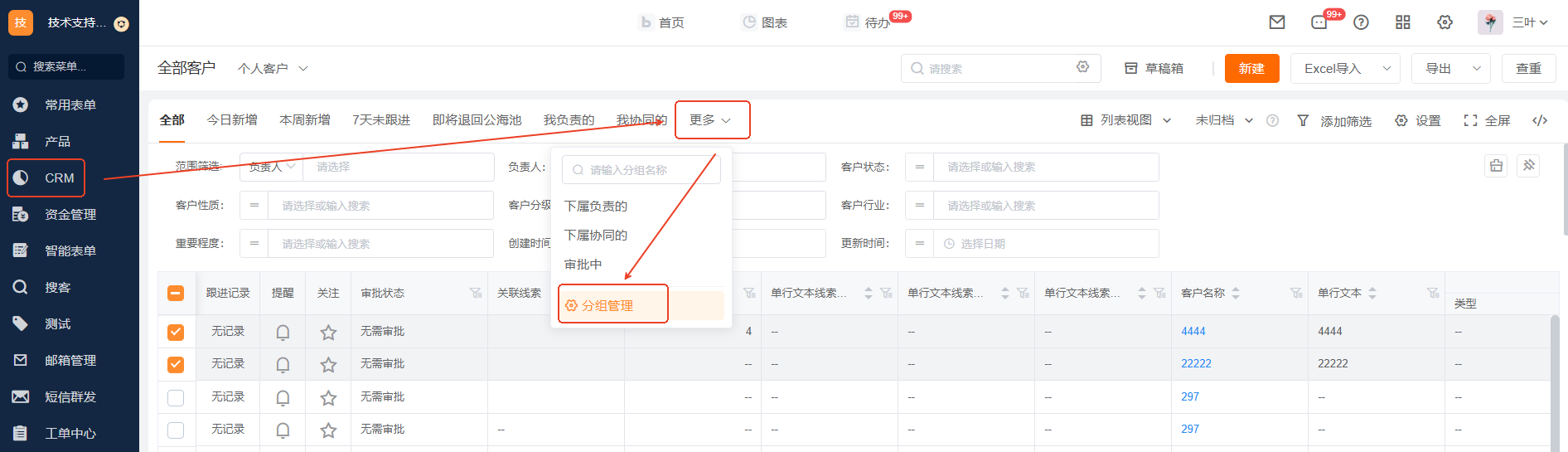This screenshot has width=1568, height=452.
Task: Click the 请输入分组名称 search field
Action: pos(641,170)
